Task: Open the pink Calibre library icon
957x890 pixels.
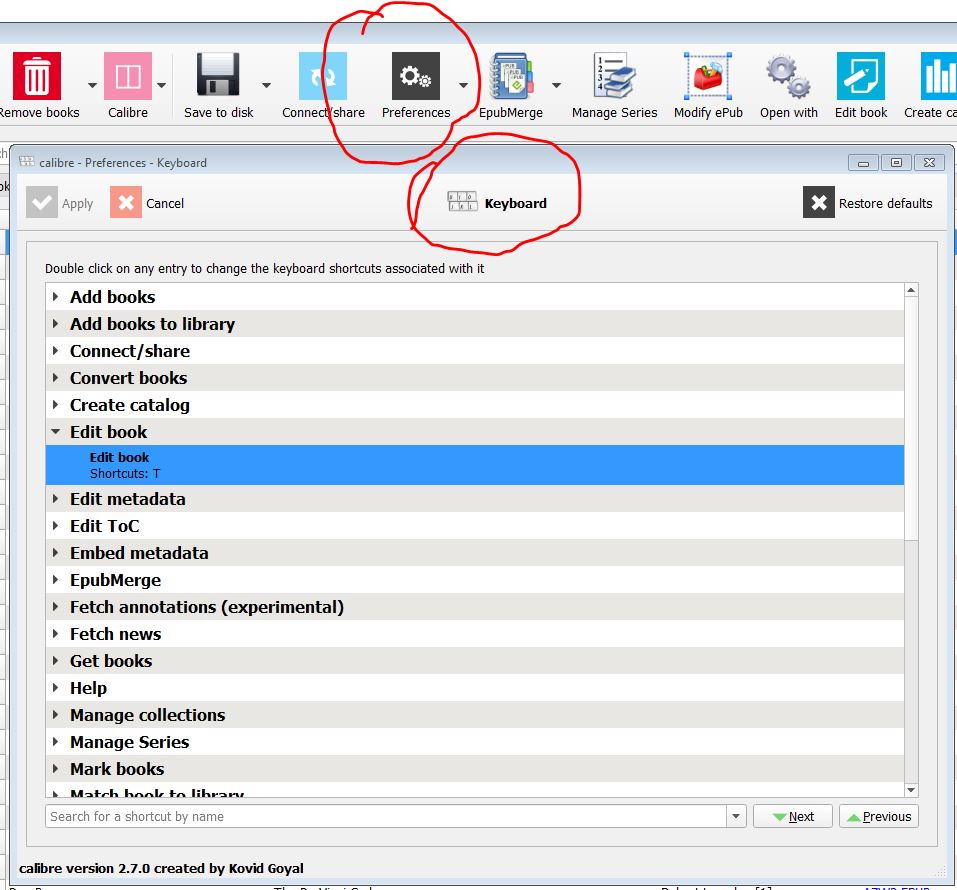Action: point(128,76)
